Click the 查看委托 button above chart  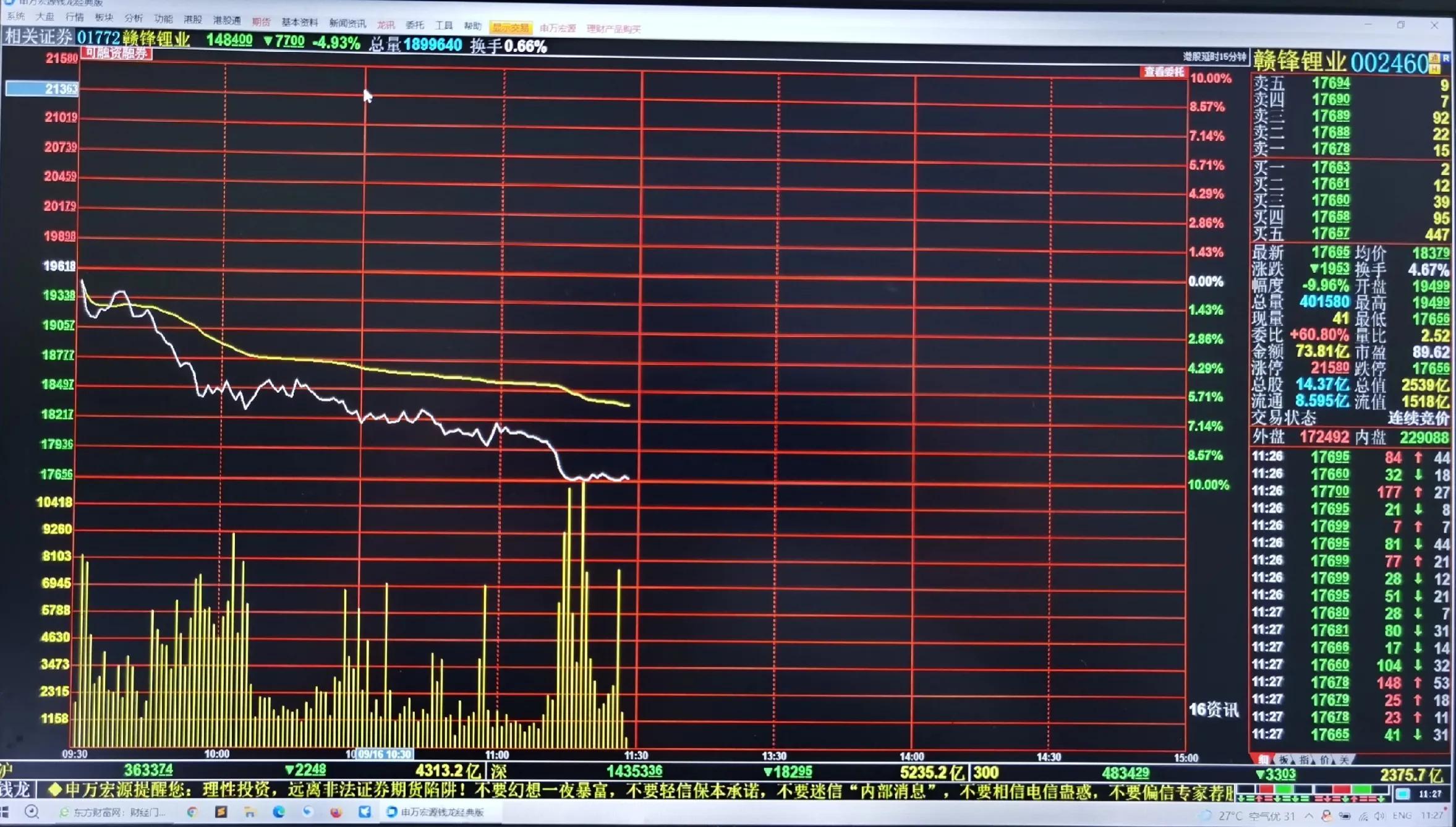[x=1163, y=72]
